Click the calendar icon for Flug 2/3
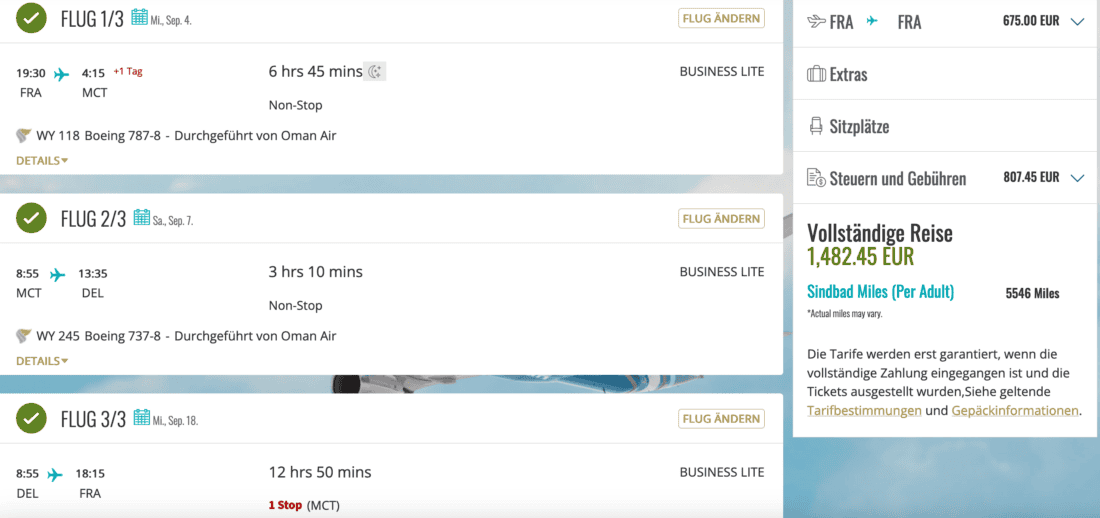 pos(141,217)
